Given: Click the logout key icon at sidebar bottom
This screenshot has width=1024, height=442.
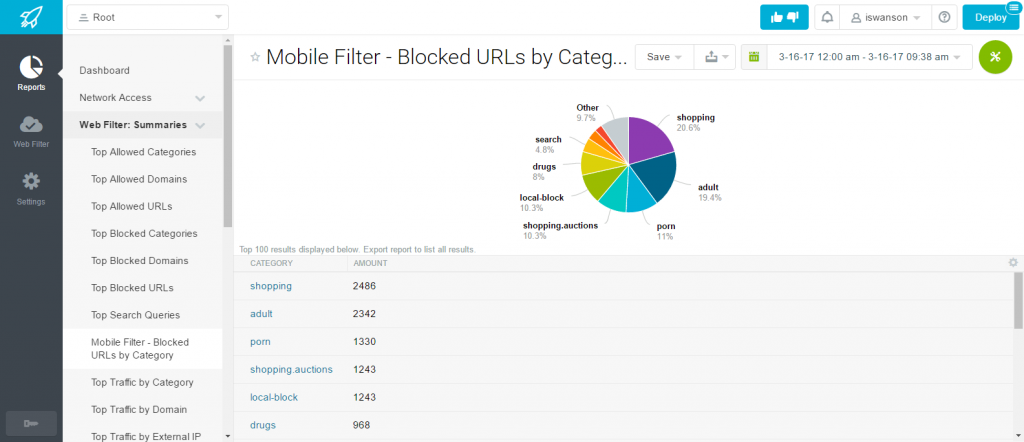Looking at the screenshot, I should (31, 424).
